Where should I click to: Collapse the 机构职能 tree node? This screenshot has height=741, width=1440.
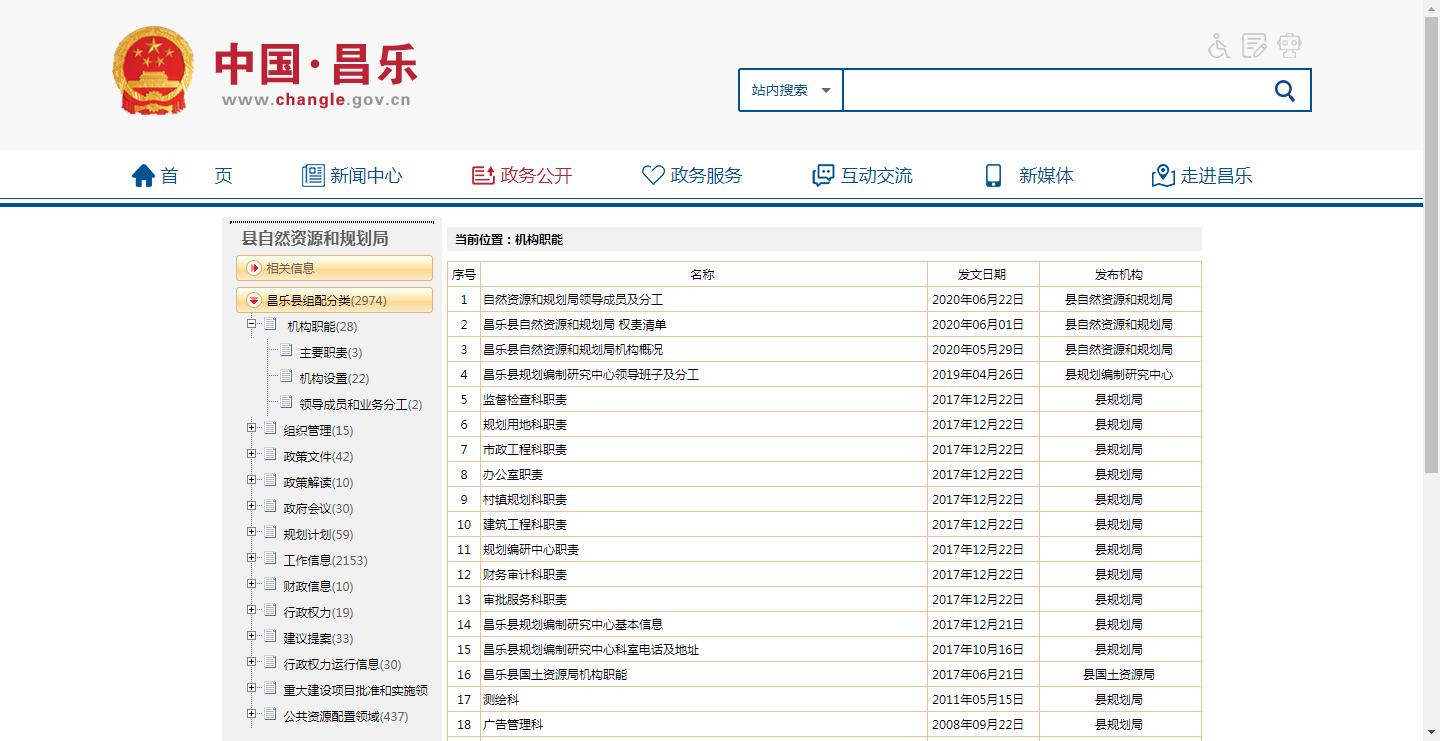(x=252, y=324)
